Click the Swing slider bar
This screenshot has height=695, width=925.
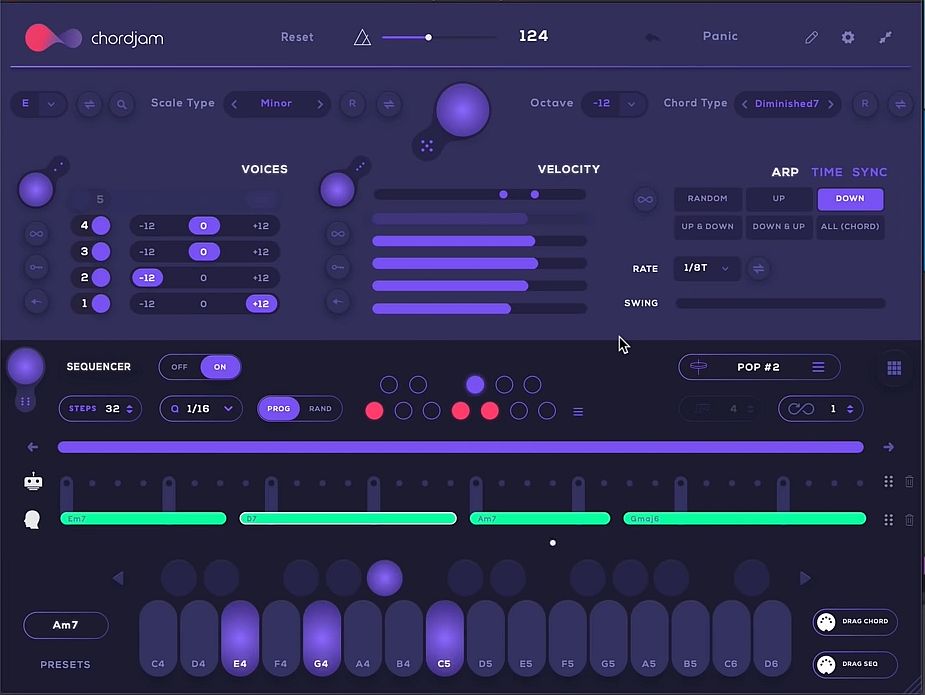click(x=780, y=303)
